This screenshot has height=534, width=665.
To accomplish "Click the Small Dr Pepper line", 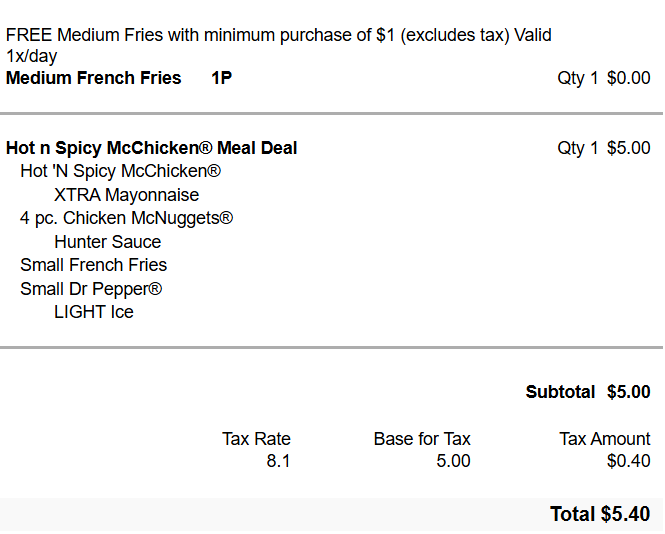I will pos(91,289).
